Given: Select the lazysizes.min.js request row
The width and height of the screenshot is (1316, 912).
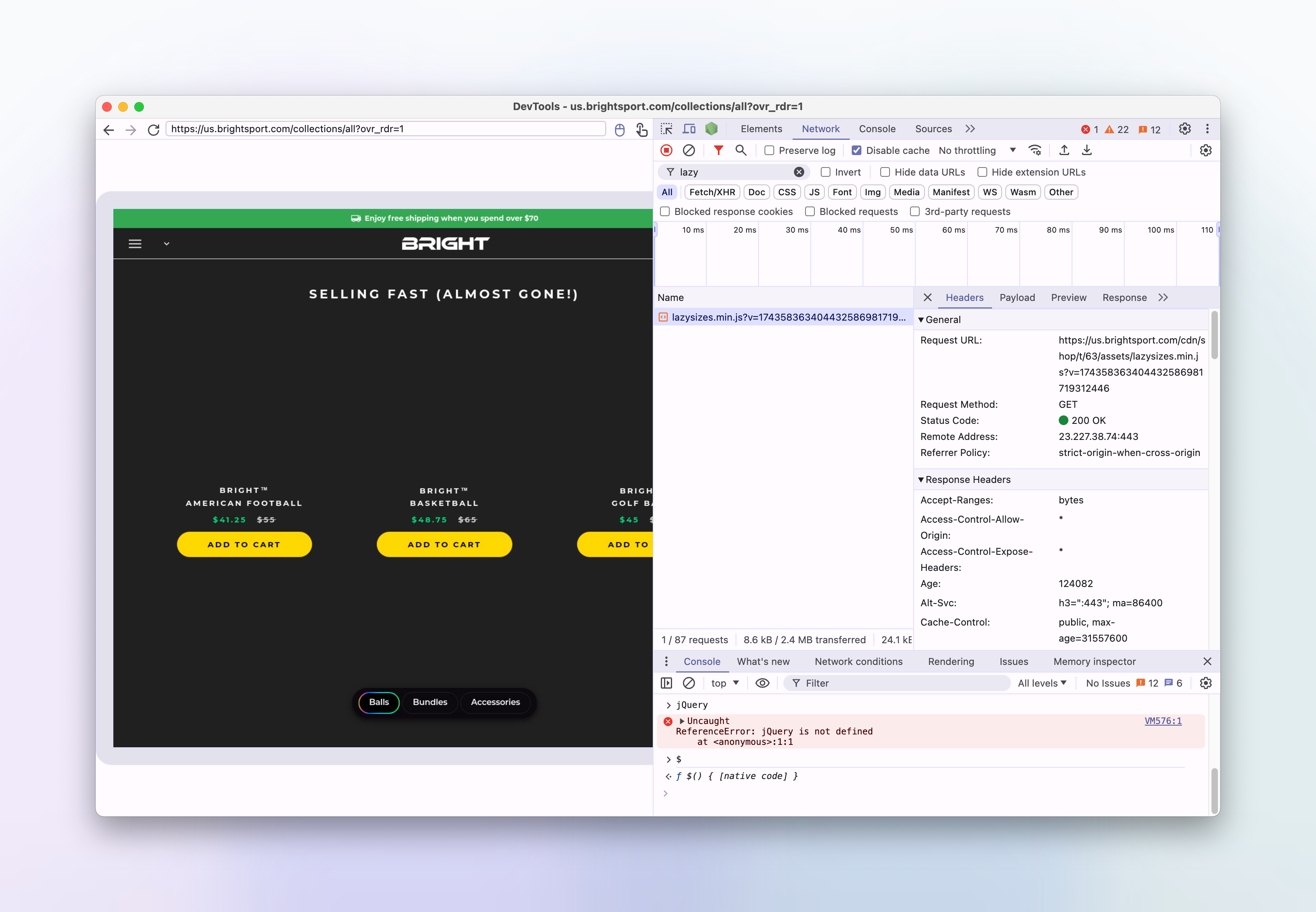Looking at the screenshot, I should point(783,317).
